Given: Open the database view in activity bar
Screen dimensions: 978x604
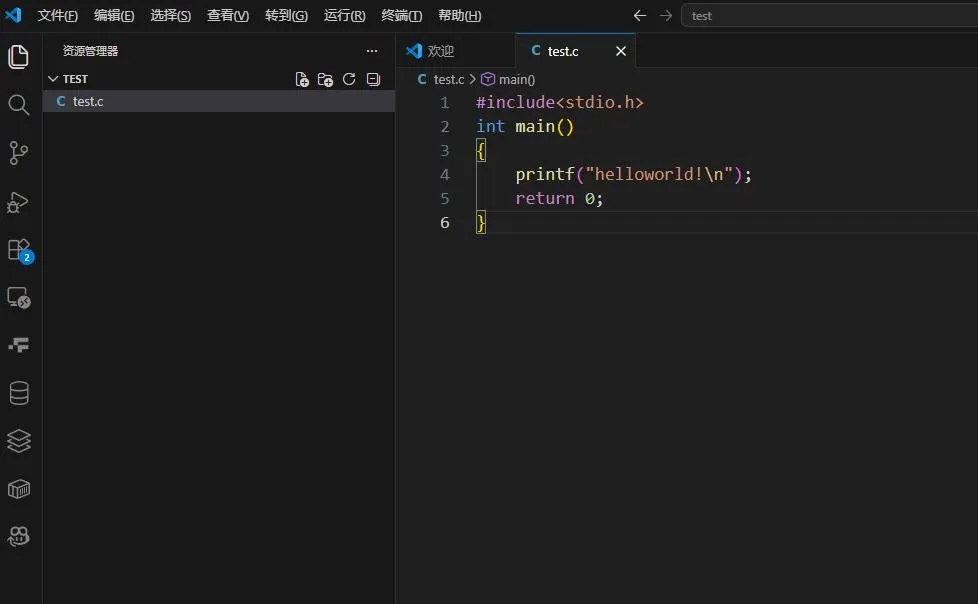Looking at the screenshot, I should point(19,393).
